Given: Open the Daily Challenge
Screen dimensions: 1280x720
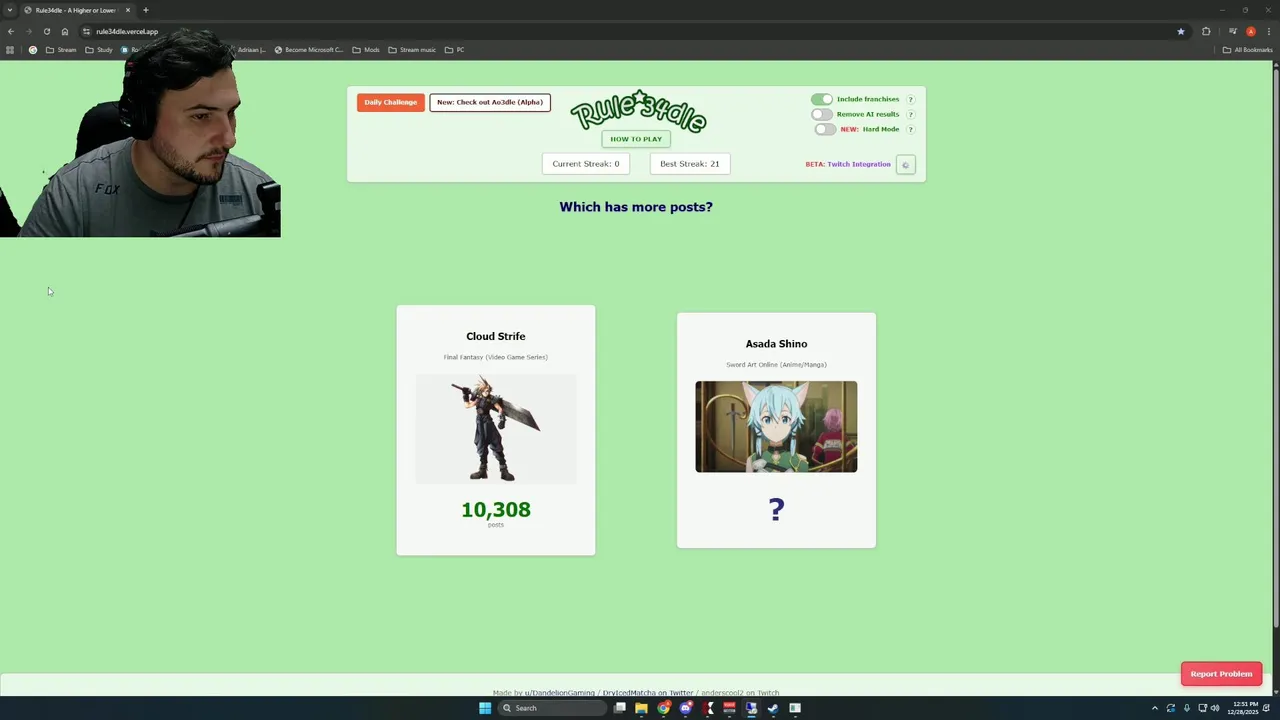Looking at the screenshot, I should pos(390,102).
